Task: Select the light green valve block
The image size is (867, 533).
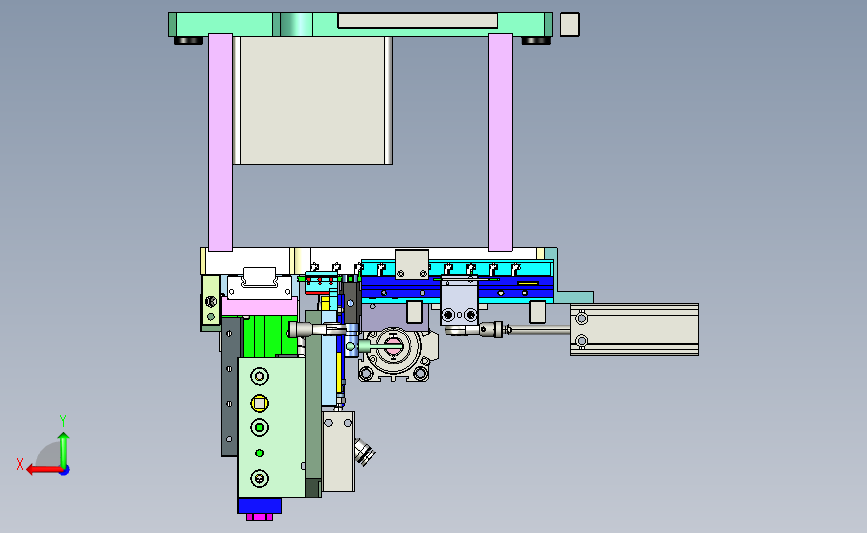Action: [271, 427]
